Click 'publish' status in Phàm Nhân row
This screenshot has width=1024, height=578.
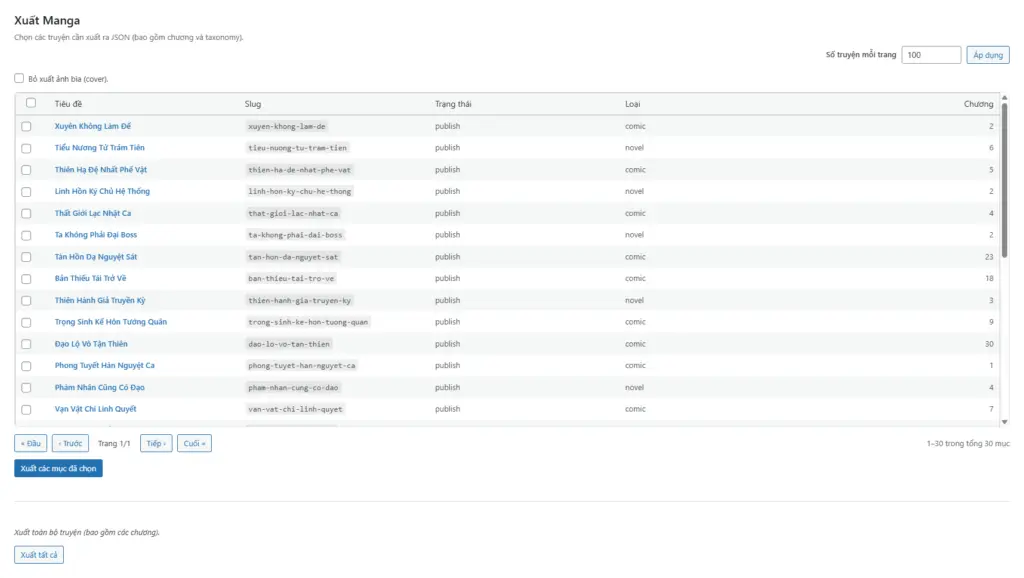pyautogui.click(x=447, y=387)
